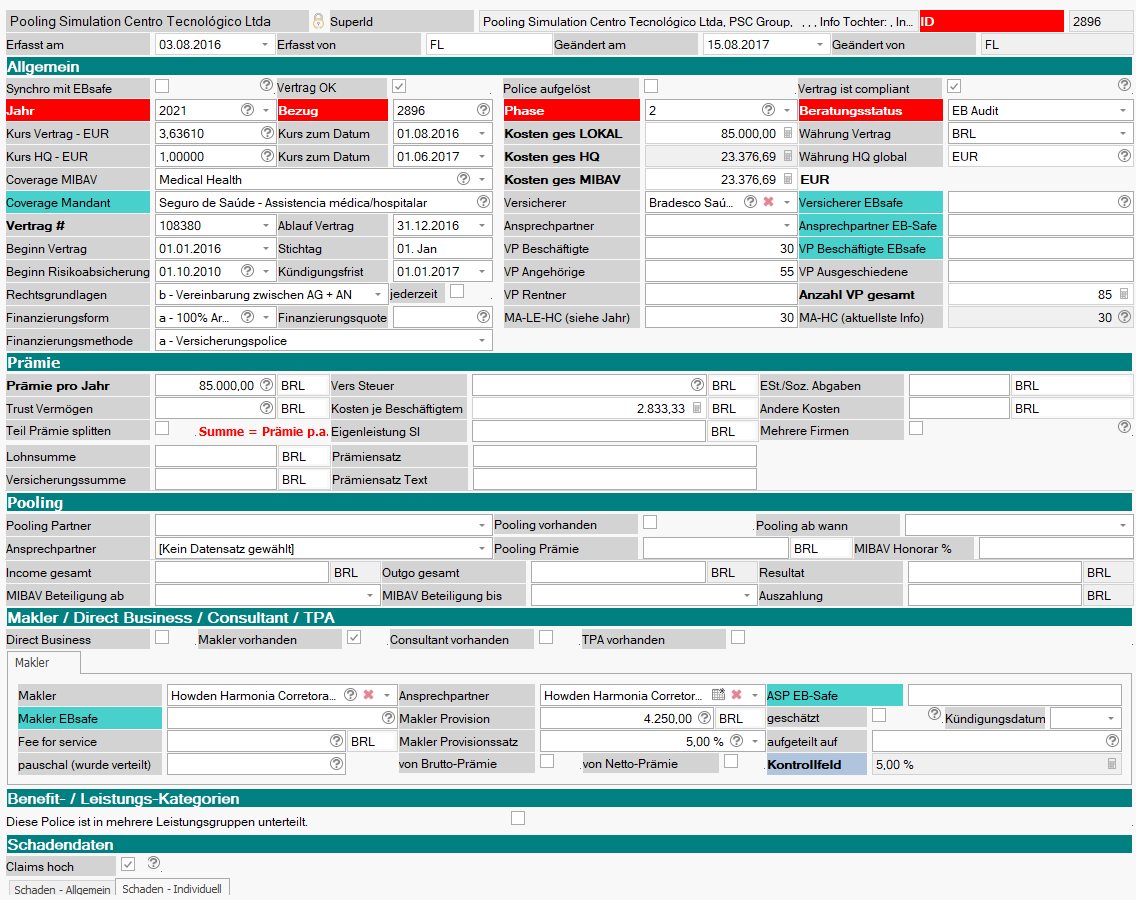Image resolution: width=1136 pixels, height=900 pixels.
Task: Click help icon next to Claims hoch
Action: point(154,862)
